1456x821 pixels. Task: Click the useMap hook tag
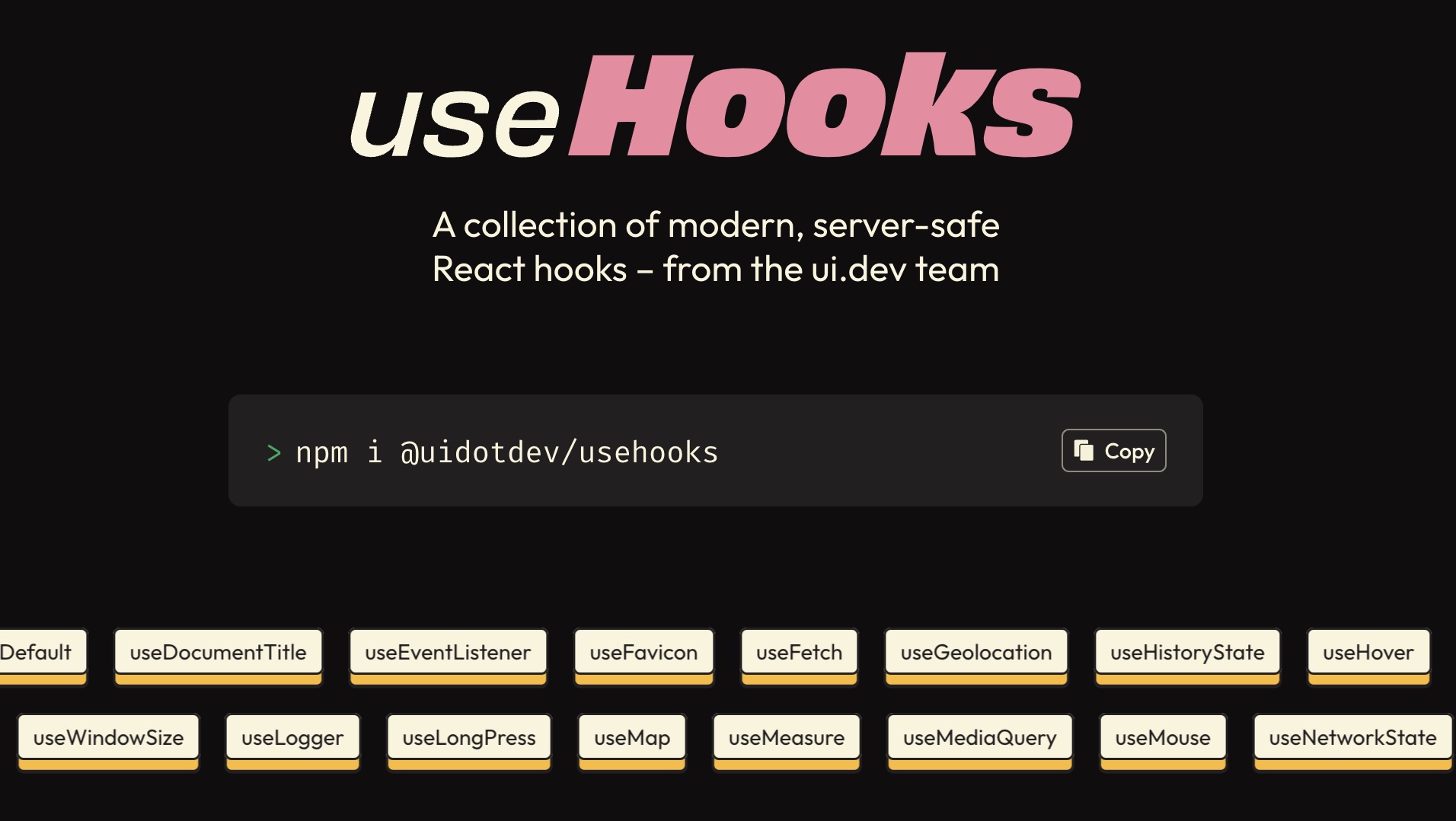(632, 738)
